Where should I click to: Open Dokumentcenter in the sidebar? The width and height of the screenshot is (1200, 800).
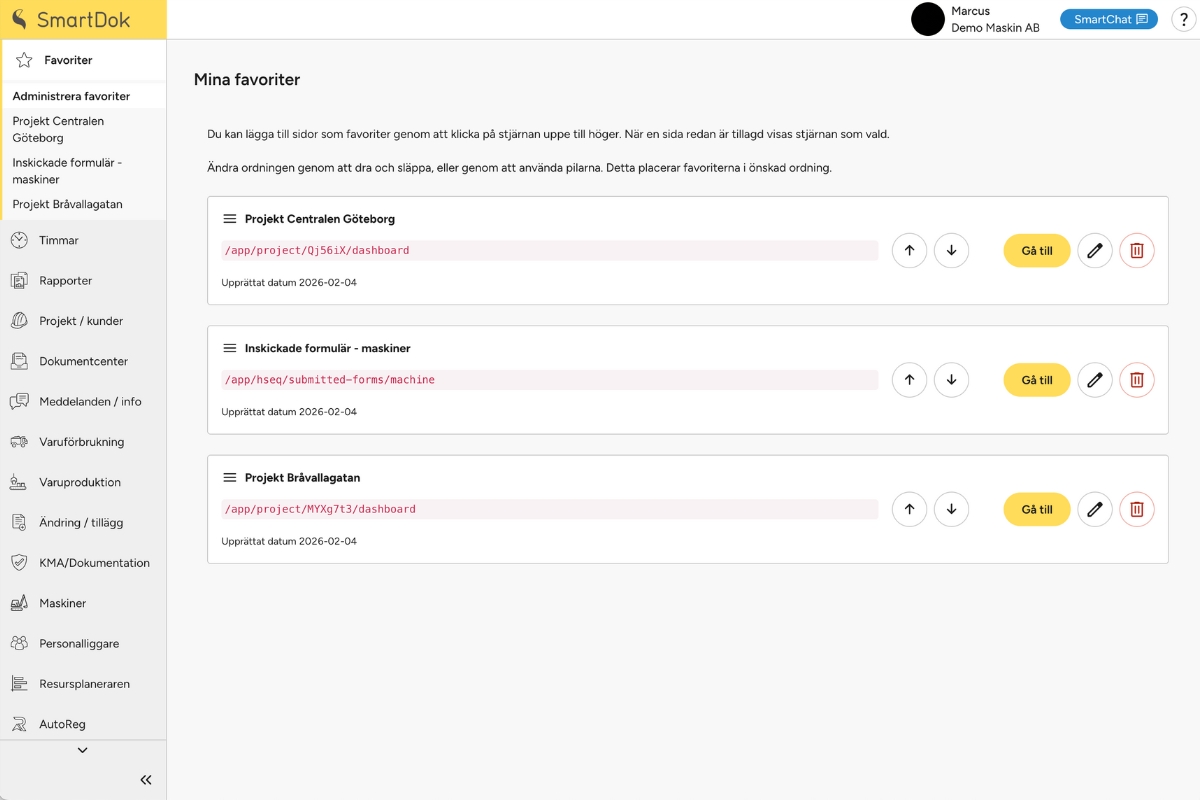pyautogui.click(x=83, y=361)
